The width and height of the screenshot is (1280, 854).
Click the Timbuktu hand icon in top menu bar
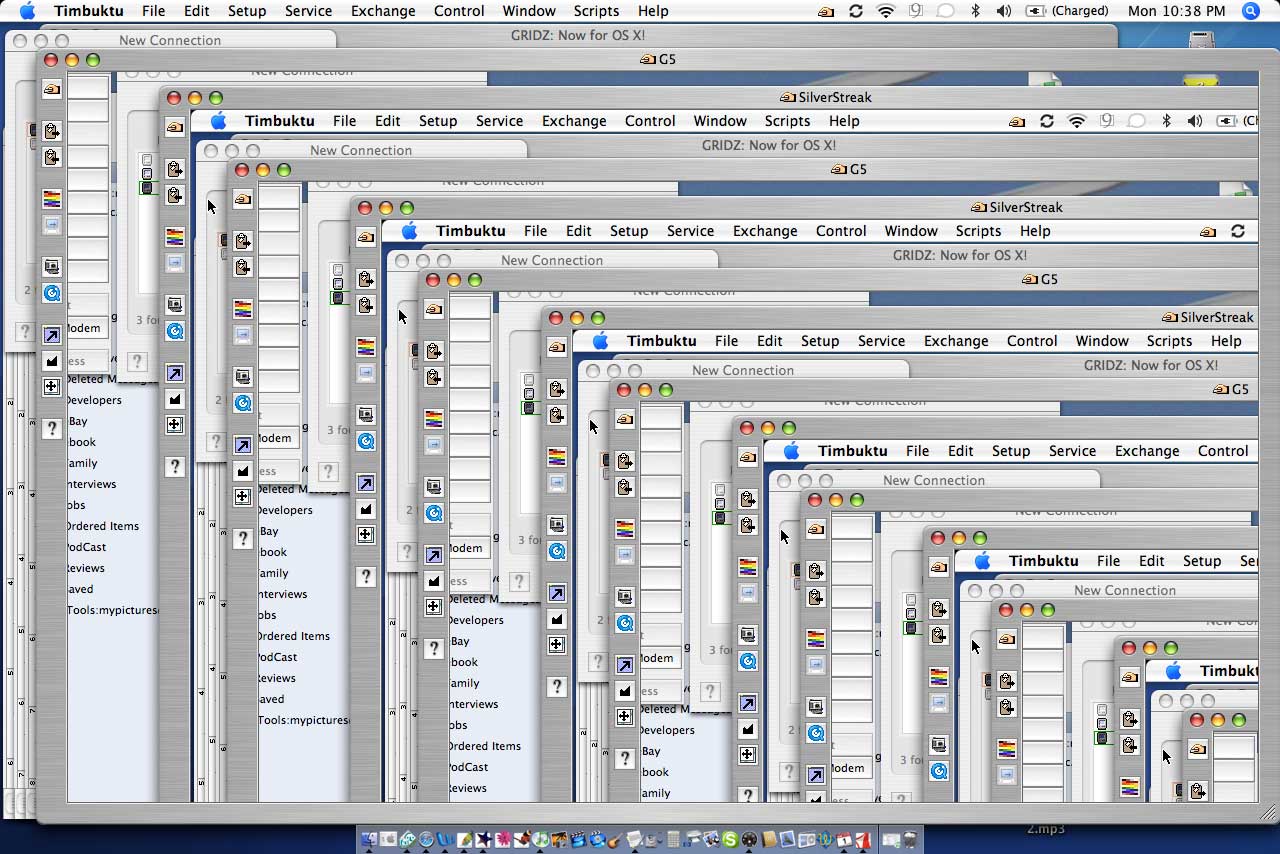[826, 11]
